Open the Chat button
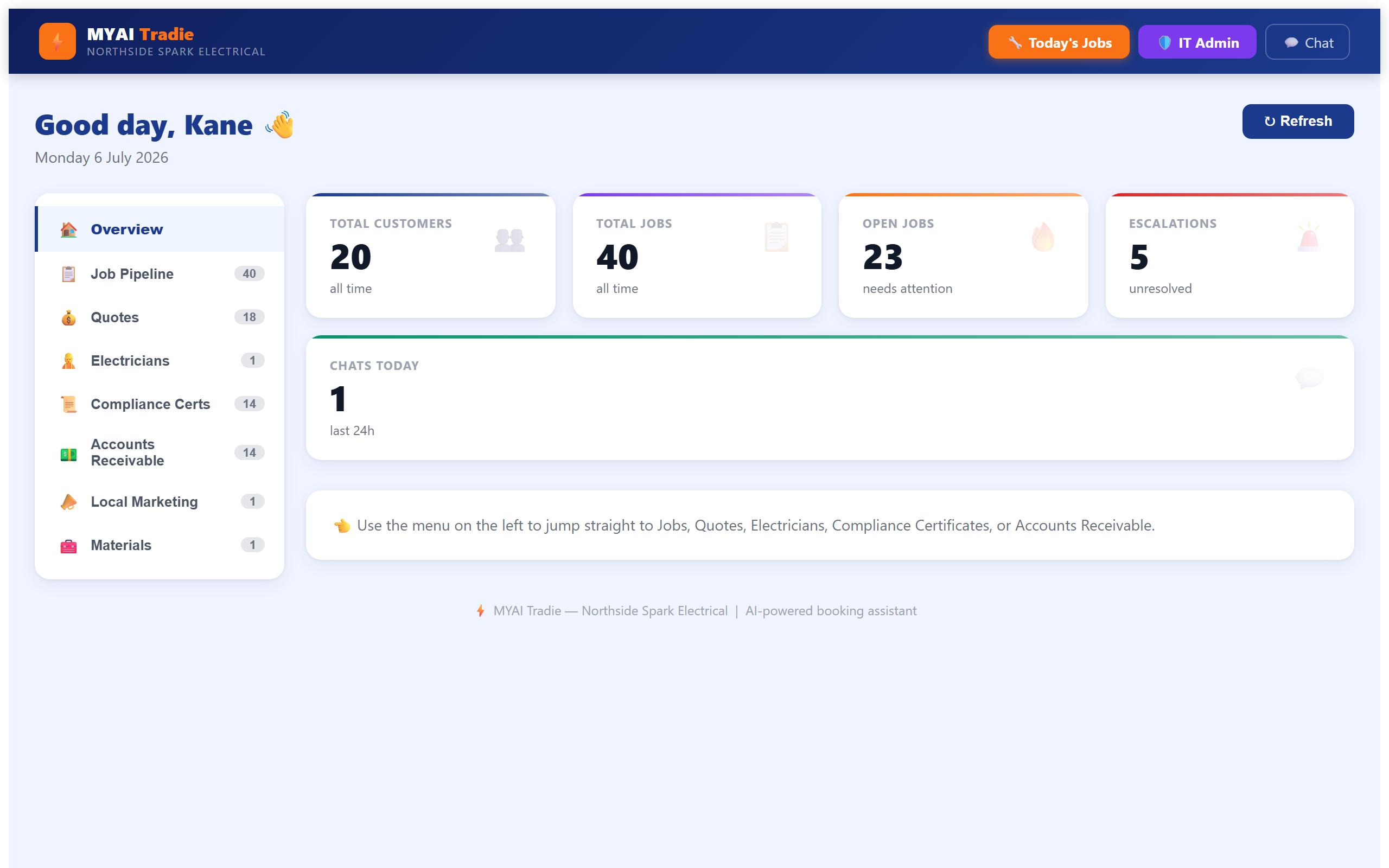Image resolution: width=1389 pixels, height=868 pixels. pos(1307,42)
